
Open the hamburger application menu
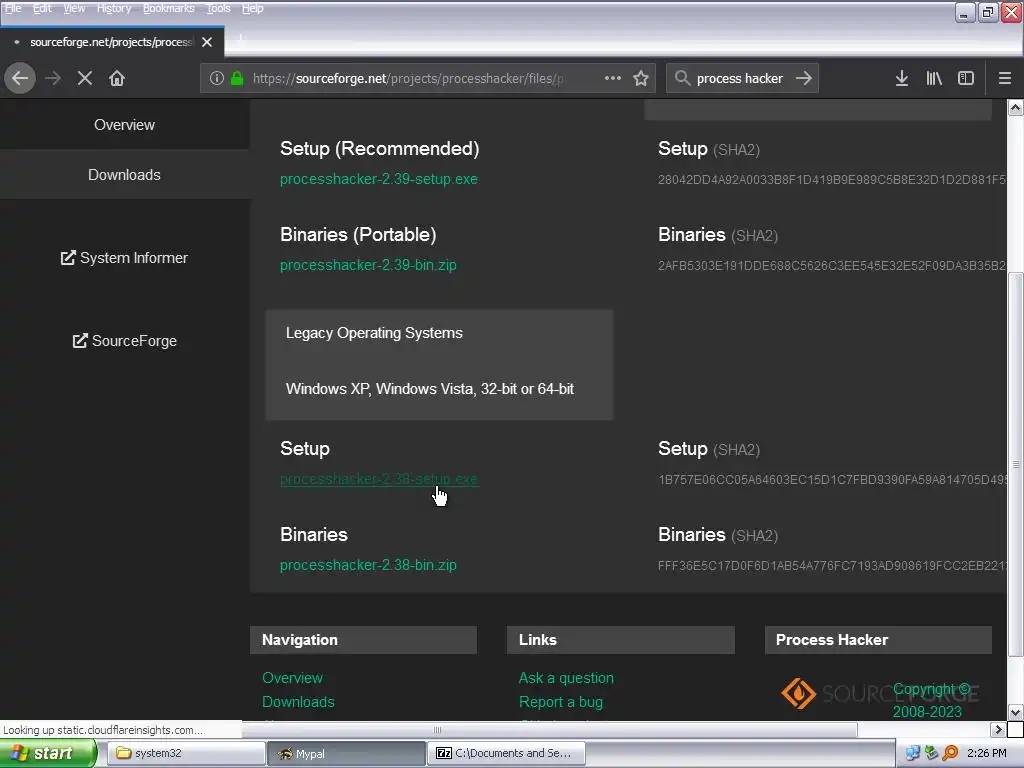pyautogui.click(x=1004, y=78)
